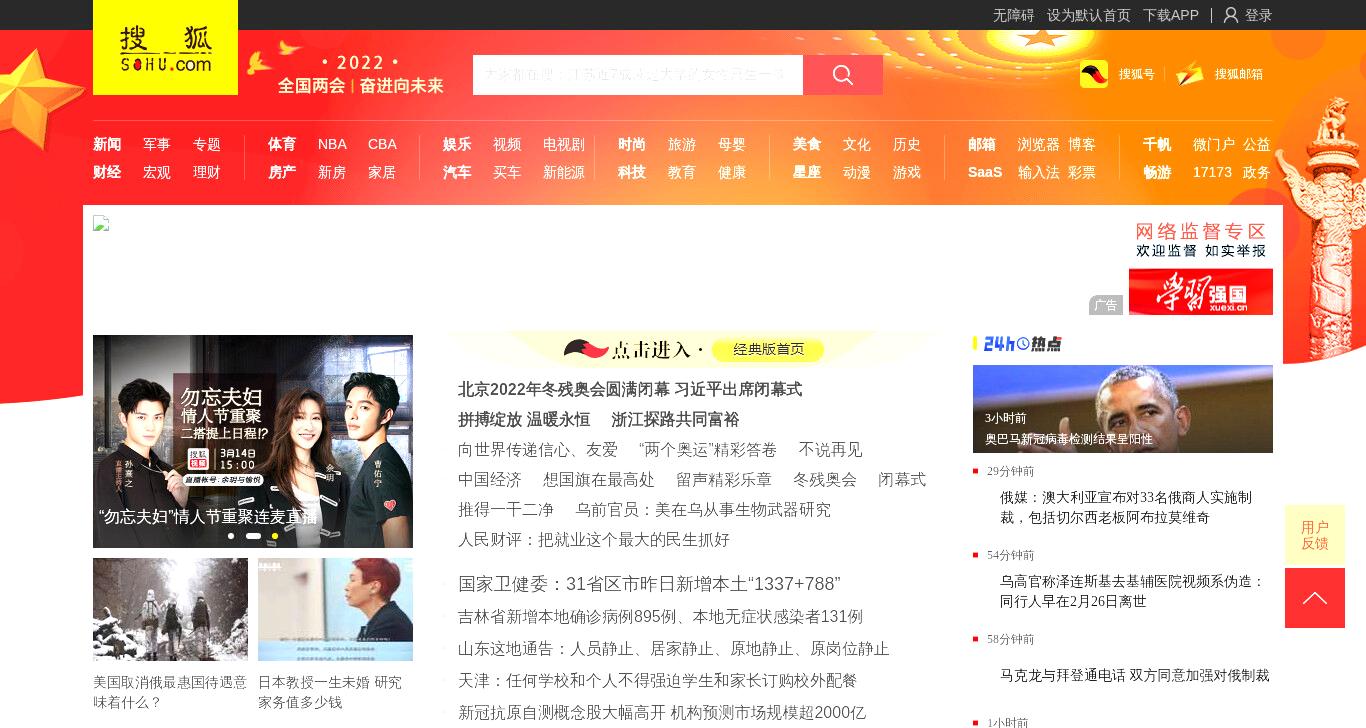
Task: Open the 房产 channel
Action: point(282,172)
